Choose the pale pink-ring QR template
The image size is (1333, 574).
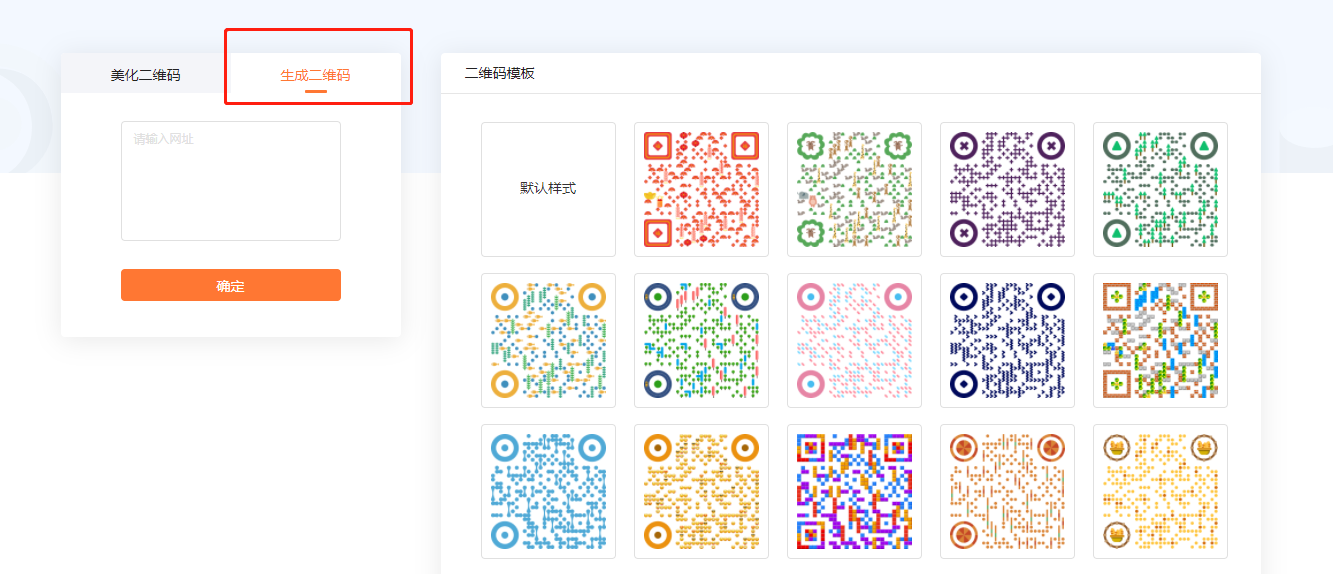click(x=854, y=340)
